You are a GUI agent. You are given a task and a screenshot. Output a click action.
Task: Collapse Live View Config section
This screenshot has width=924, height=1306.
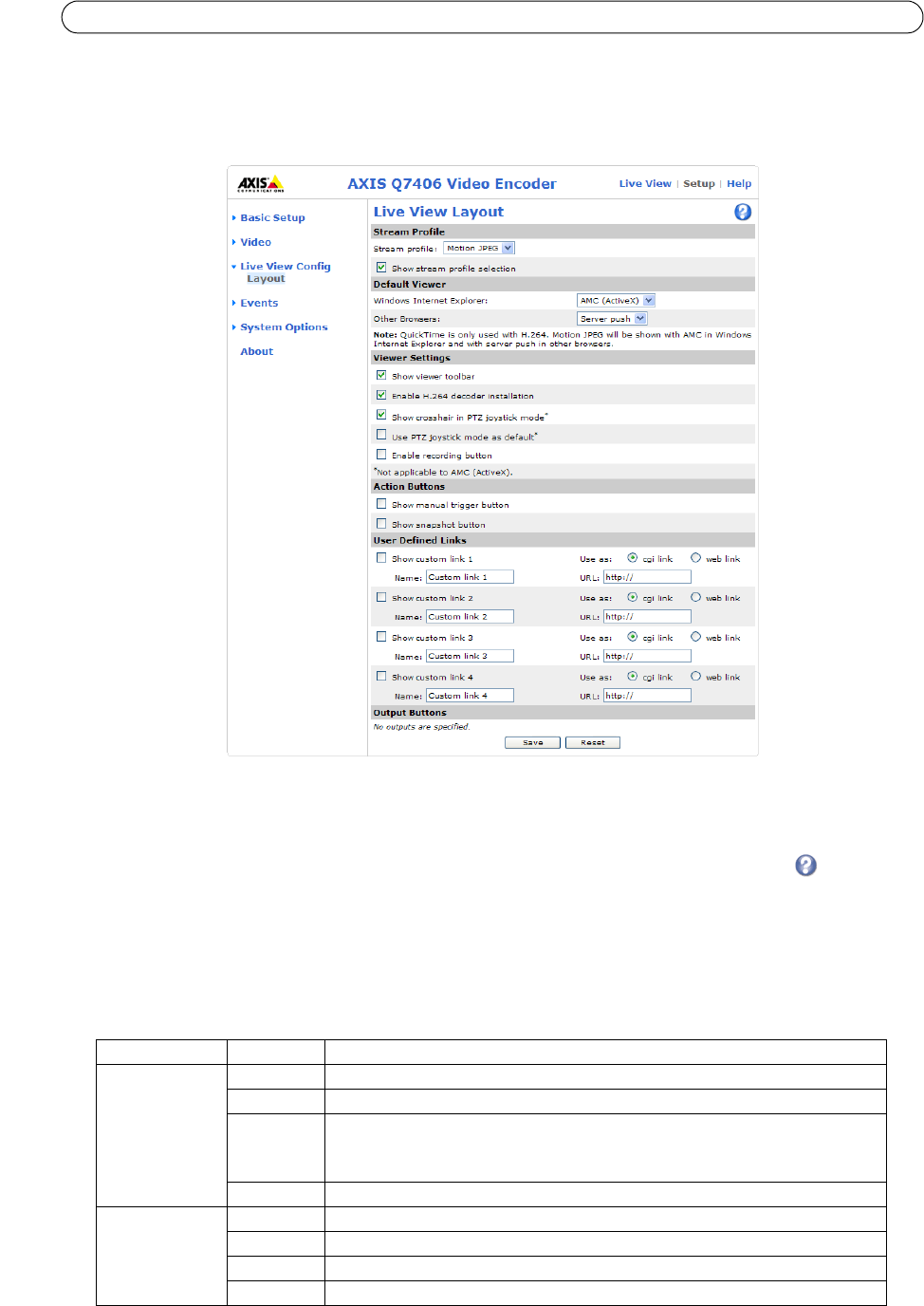285,267
